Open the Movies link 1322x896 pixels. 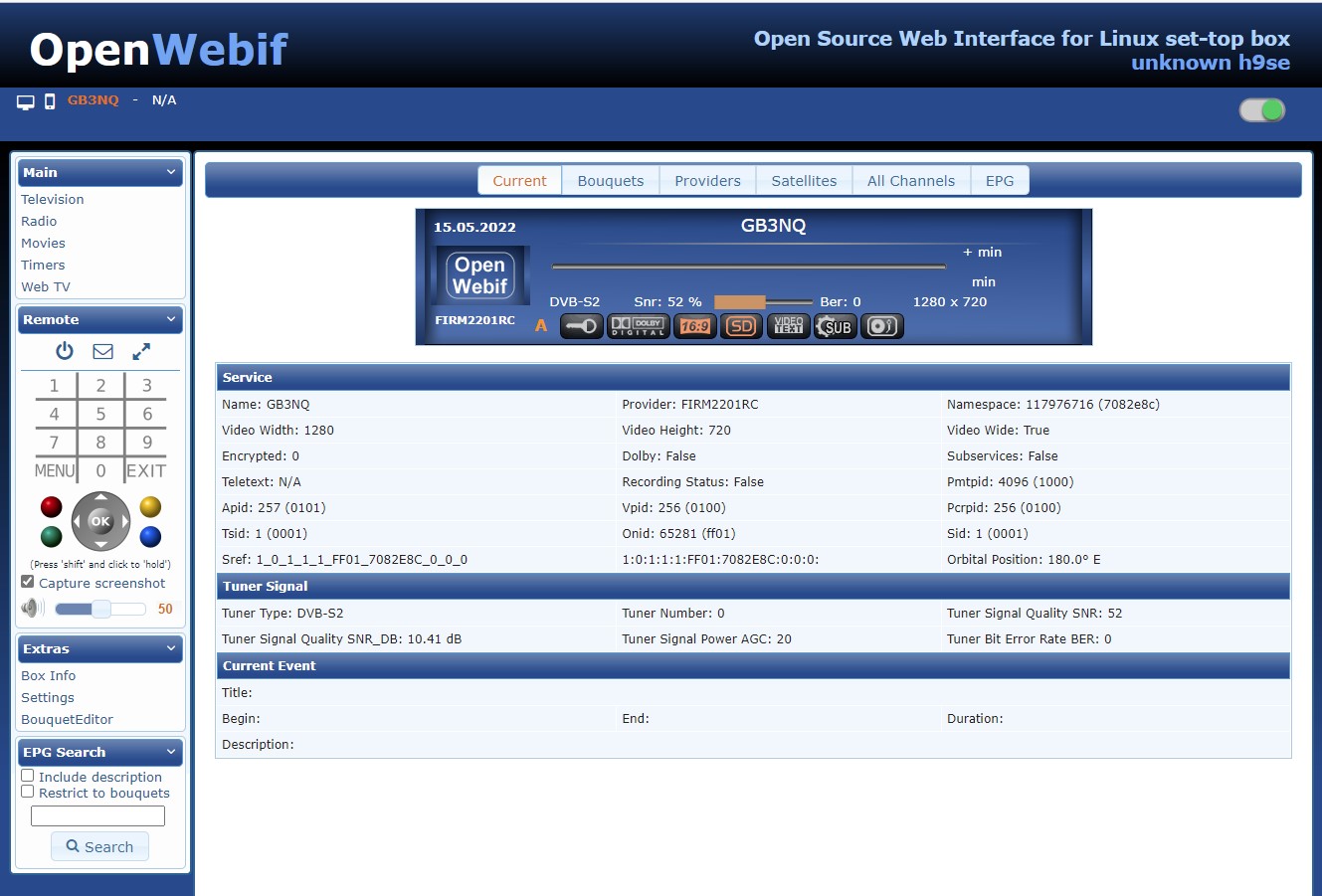pos(44,243)
